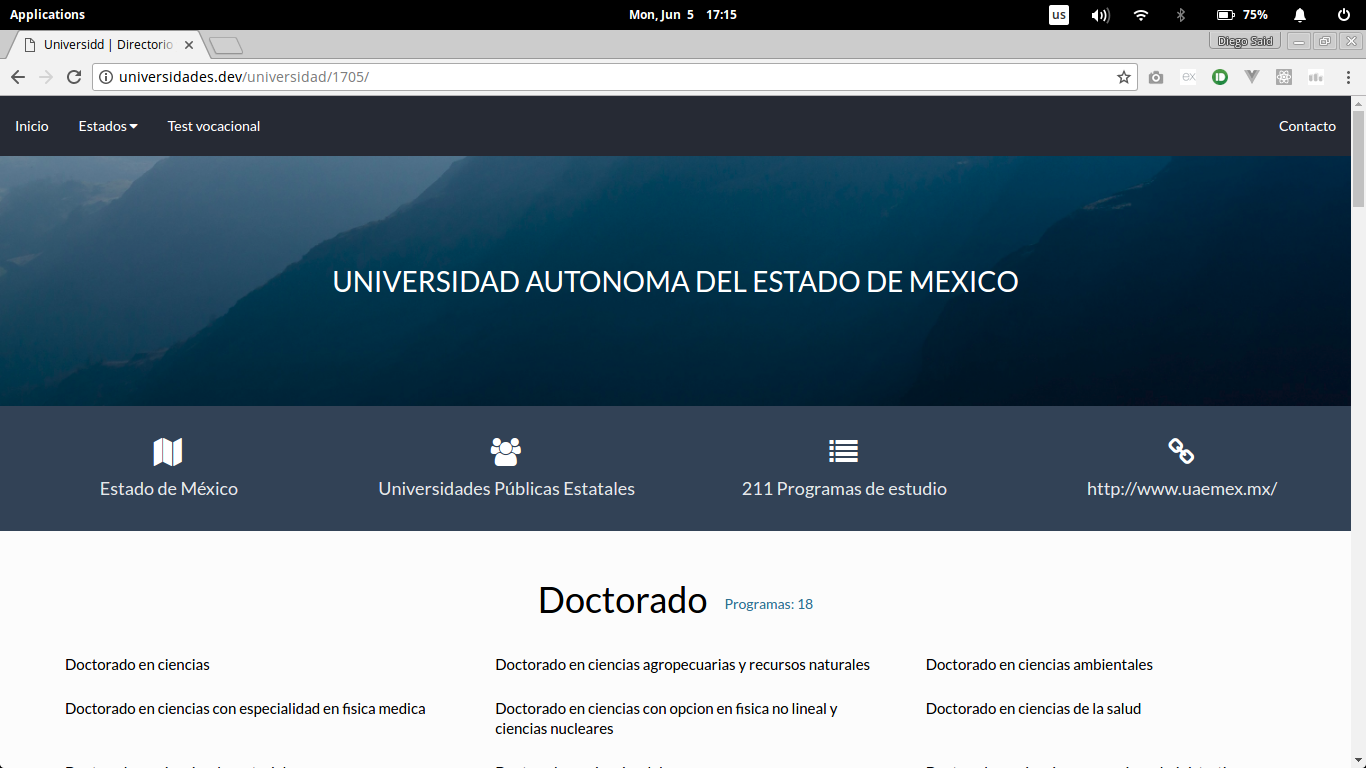Viewport: 1366px width, 768px height.
Task: Click the 'ex' extension icon
Action: click(1188, 77)
